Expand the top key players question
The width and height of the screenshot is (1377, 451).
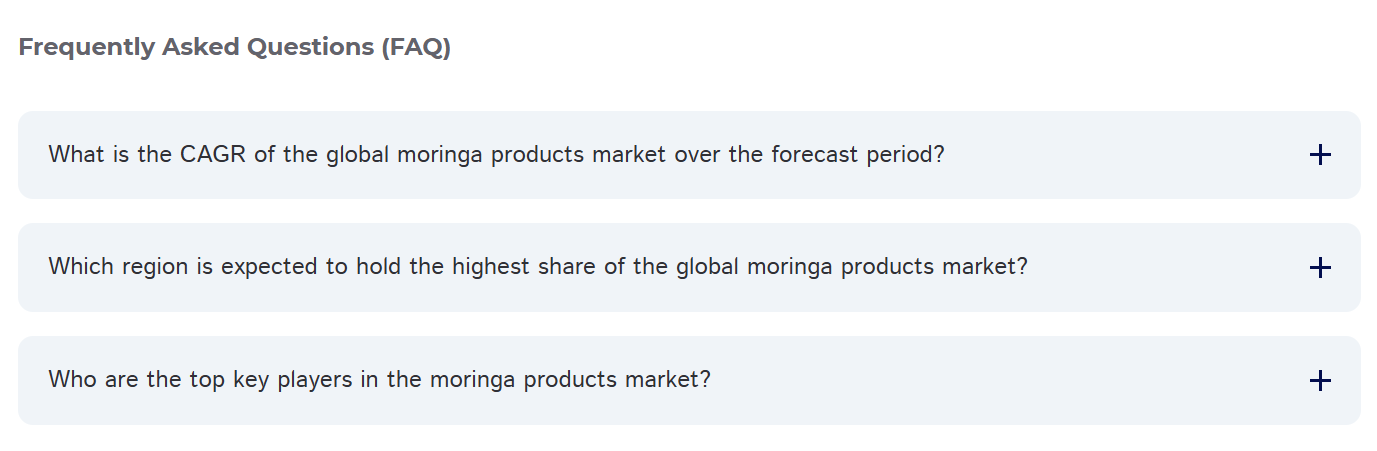[x=379, y=380]
